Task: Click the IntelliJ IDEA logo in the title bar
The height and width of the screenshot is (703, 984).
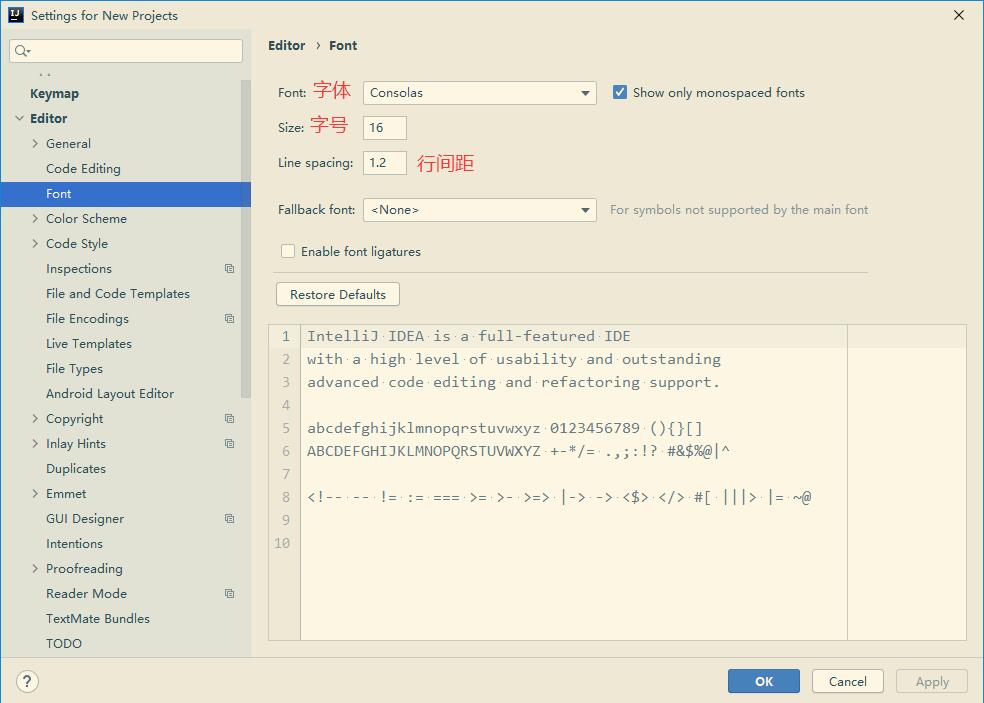Action: [x=15, y=15]
